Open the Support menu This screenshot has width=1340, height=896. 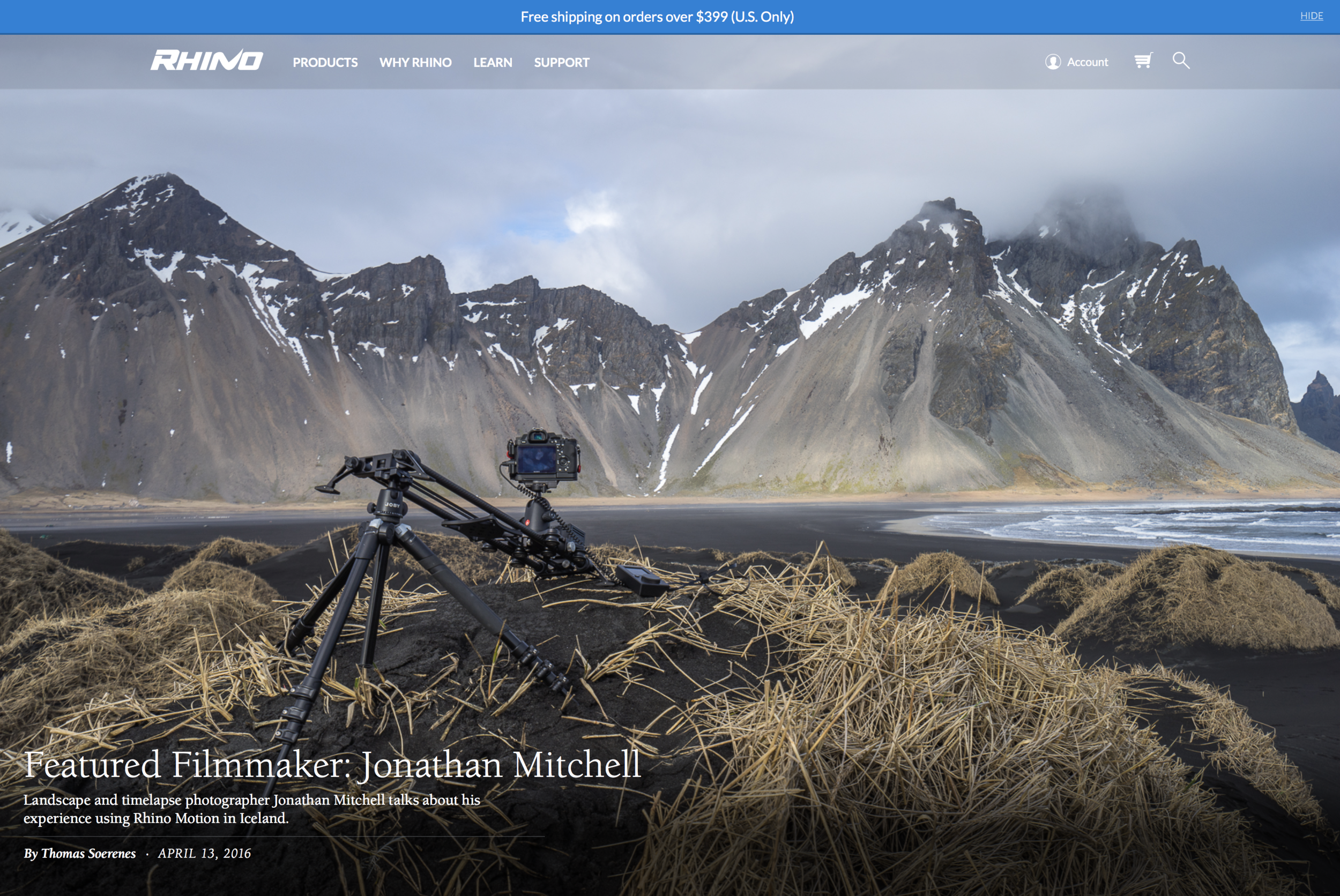click(561, 62)
